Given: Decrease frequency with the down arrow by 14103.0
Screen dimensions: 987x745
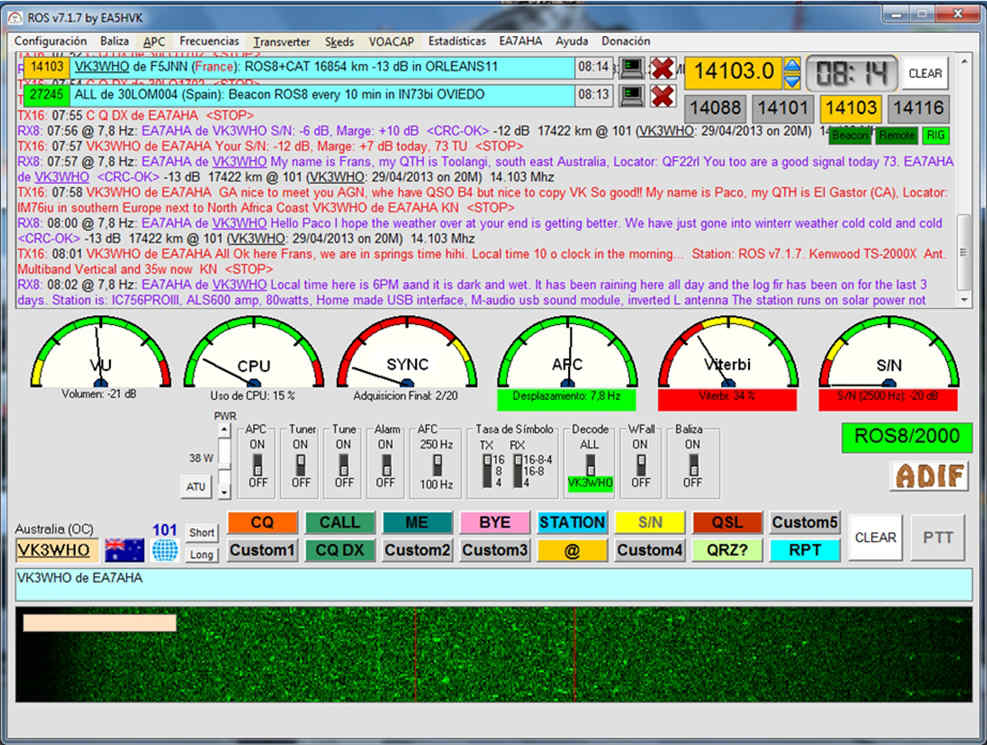Looking at the screenshot, I should coord(792,81).
